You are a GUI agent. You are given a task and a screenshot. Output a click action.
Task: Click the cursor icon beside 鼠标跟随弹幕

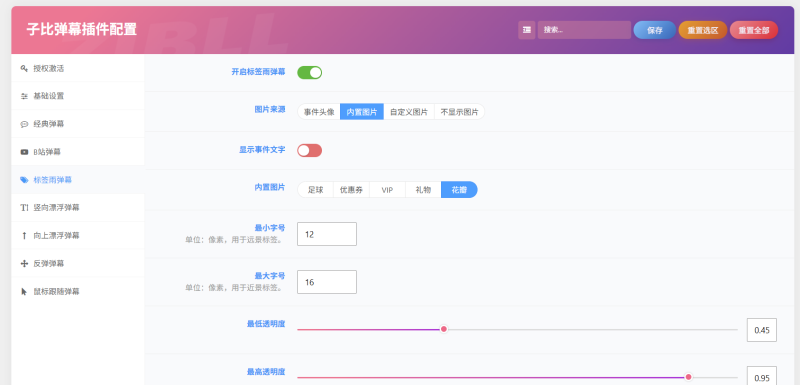point(24,292)
